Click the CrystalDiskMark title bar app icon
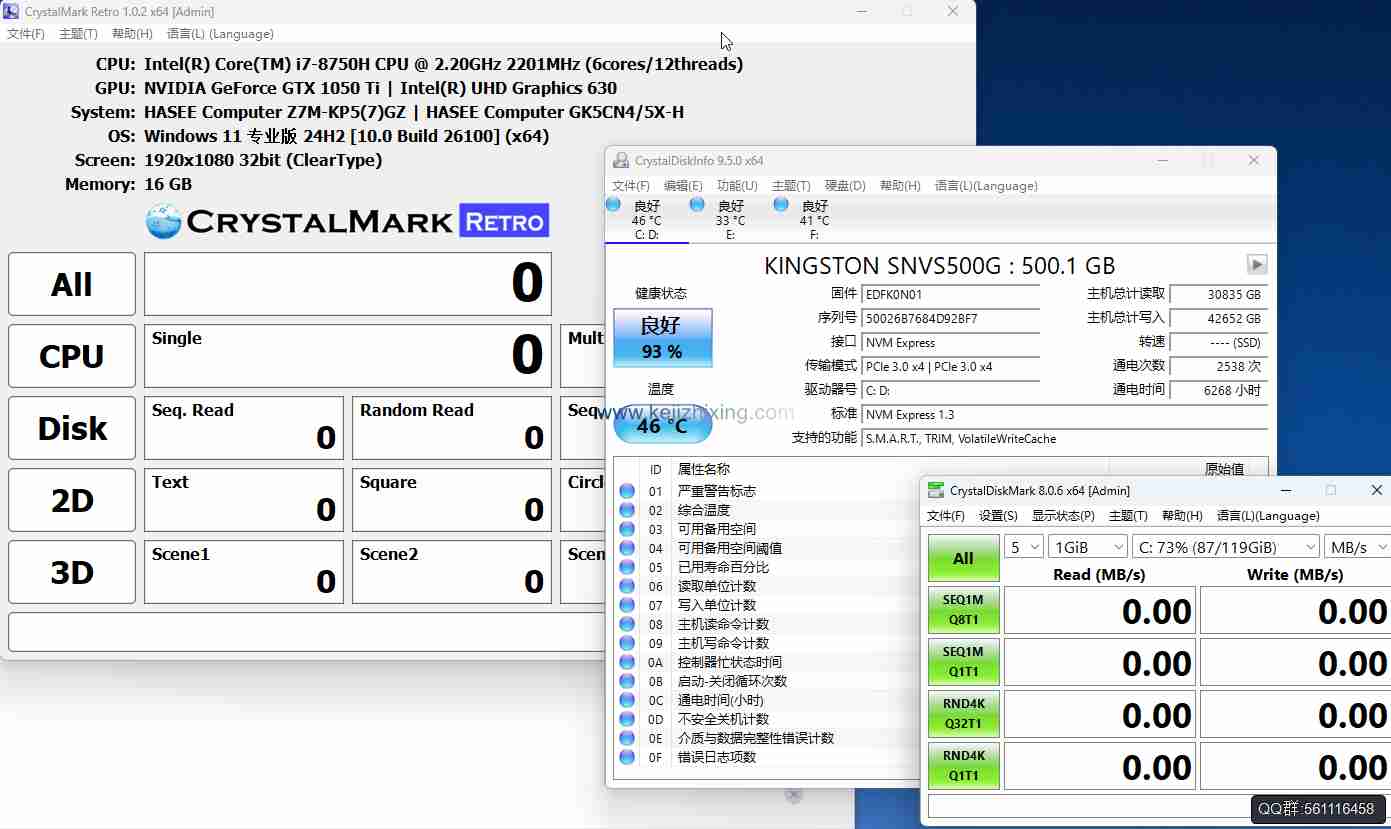Image resolution: width=1391 pixels, height=829 pixels. tap(935, 490)
